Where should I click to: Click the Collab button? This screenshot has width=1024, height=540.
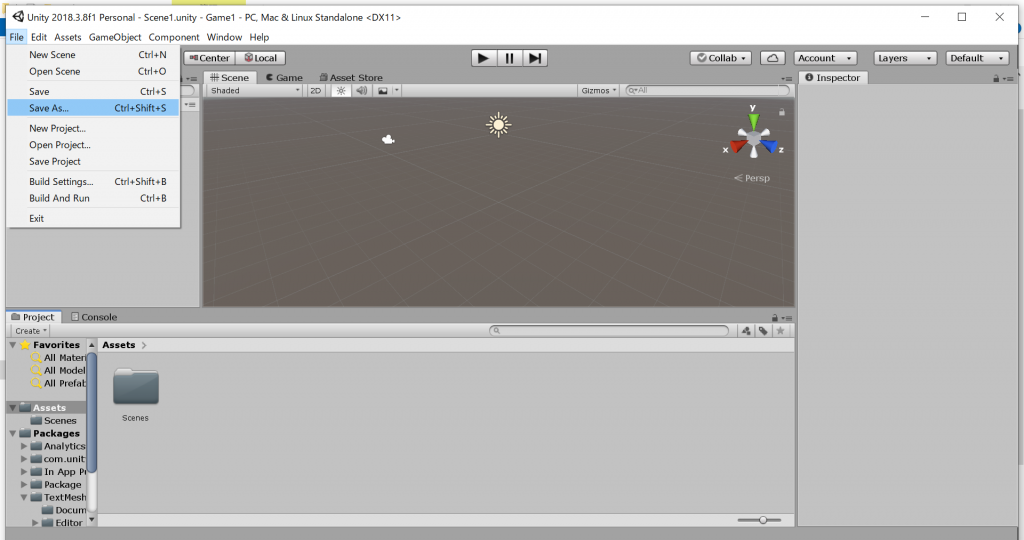pos(721,58)
